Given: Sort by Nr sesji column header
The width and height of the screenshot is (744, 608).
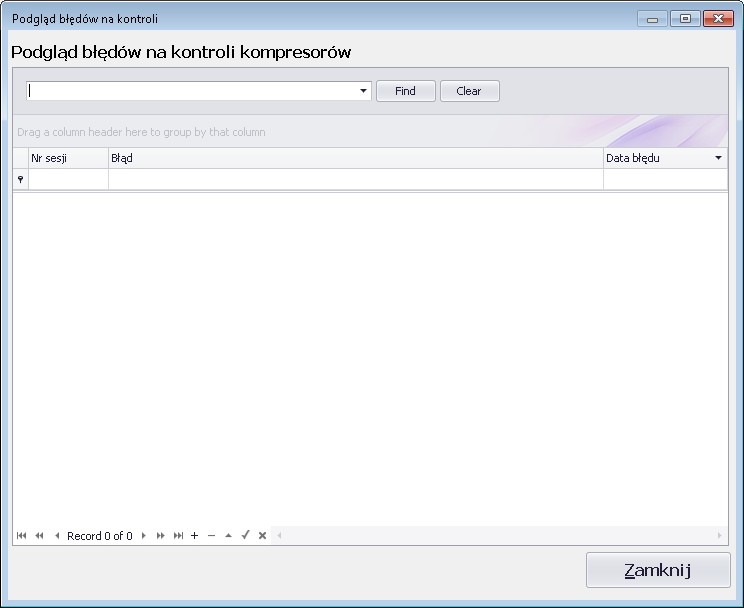Looking at the screenshot, I should 68,158.
